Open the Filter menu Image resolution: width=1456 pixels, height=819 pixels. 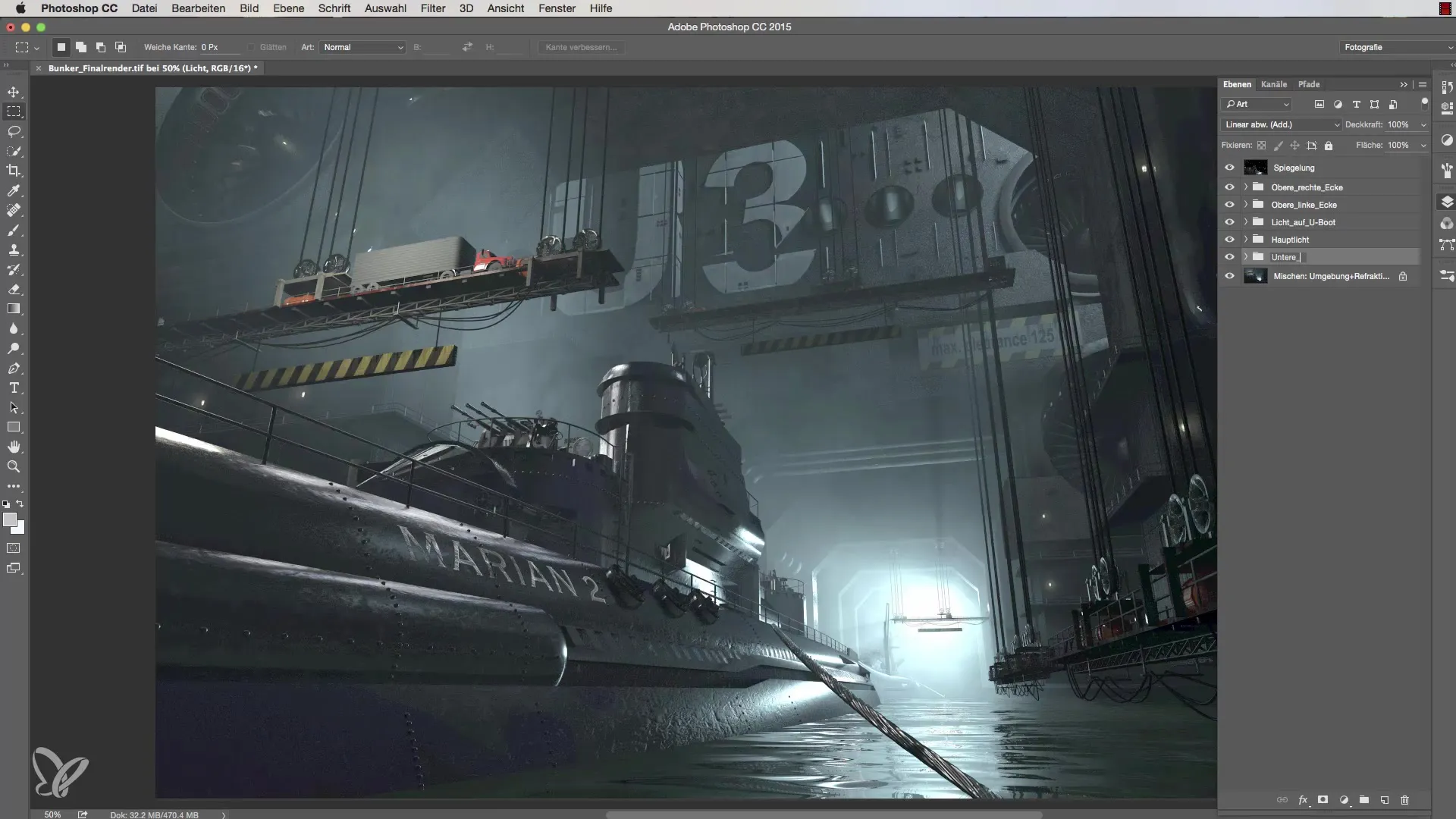pos(433,8)
